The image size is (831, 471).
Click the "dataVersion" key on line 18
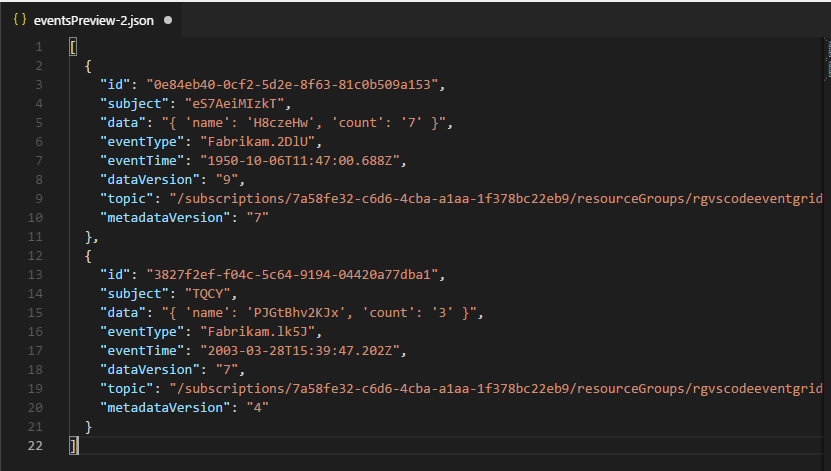point(142,370)
